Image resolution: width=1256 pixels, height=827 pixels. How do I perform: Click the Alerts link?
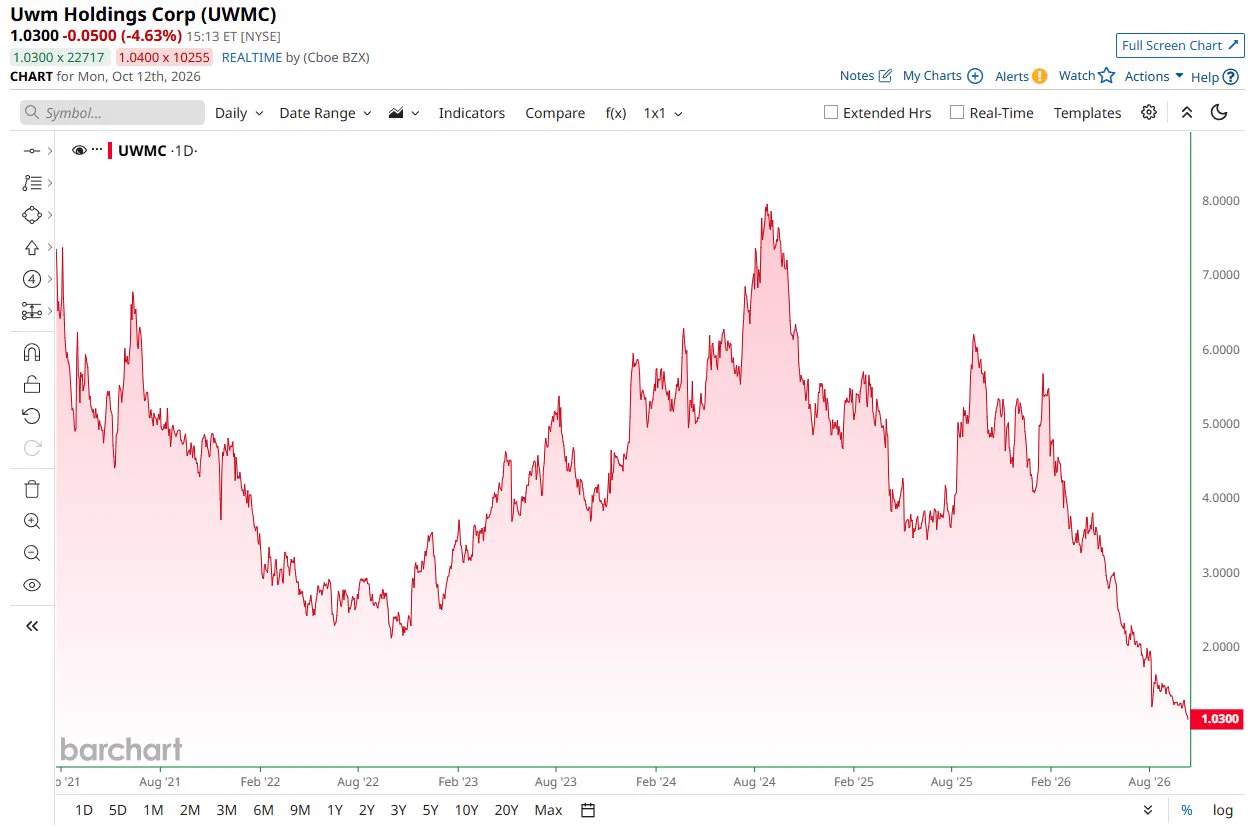pyautogui.click(x=1012, y=76)
